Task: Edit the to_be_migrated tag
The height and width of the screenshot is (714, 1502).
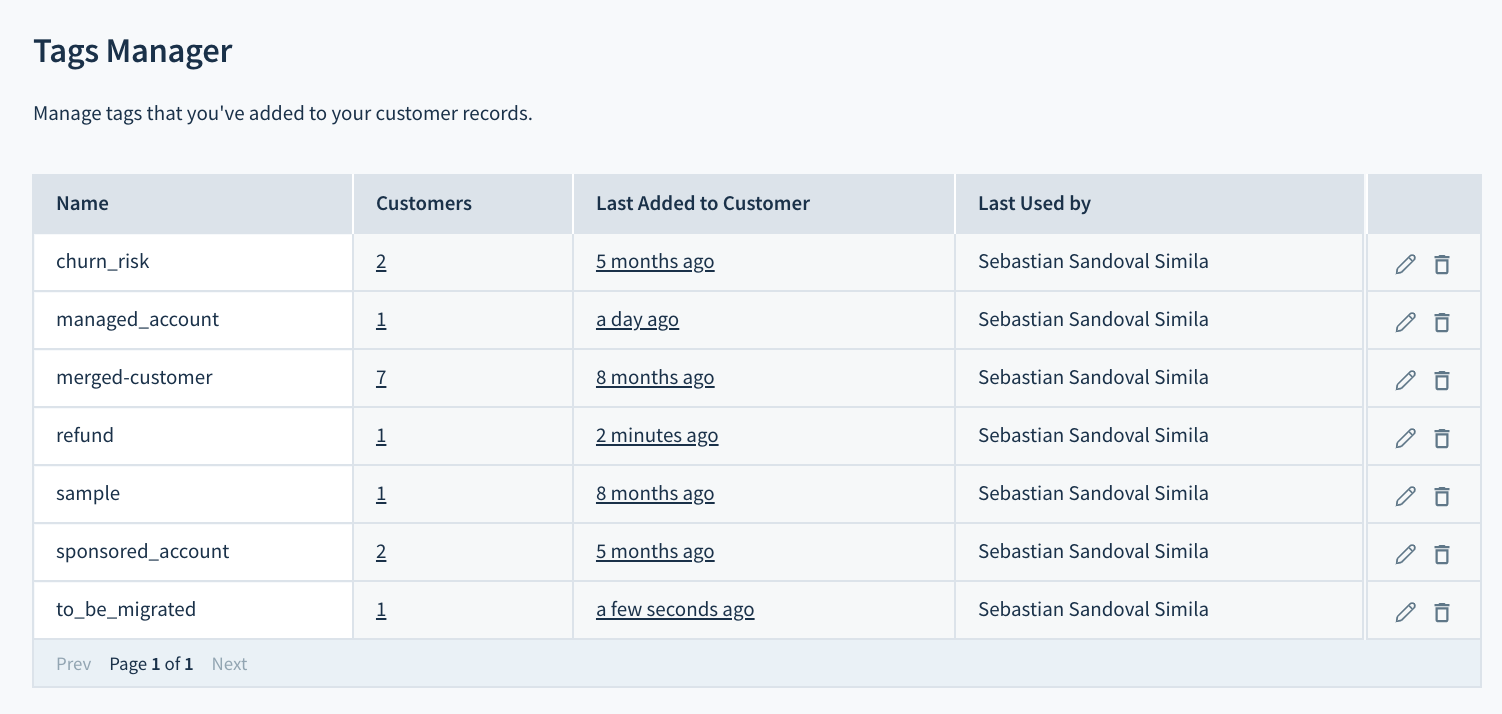Action: pos(1405,612)
